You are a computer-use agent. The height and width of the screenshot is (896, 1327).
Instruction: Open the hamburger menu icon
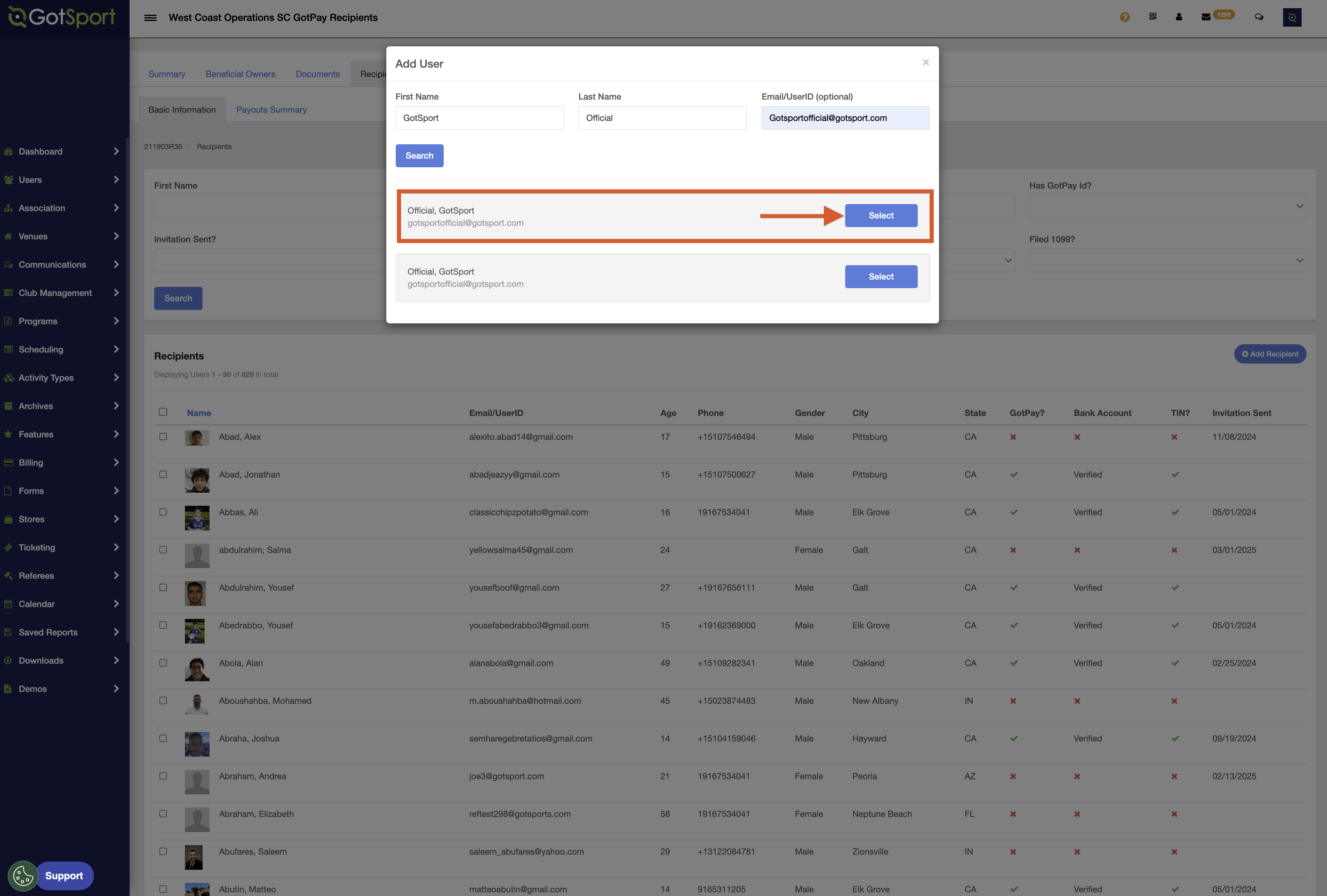click(150, 18)
